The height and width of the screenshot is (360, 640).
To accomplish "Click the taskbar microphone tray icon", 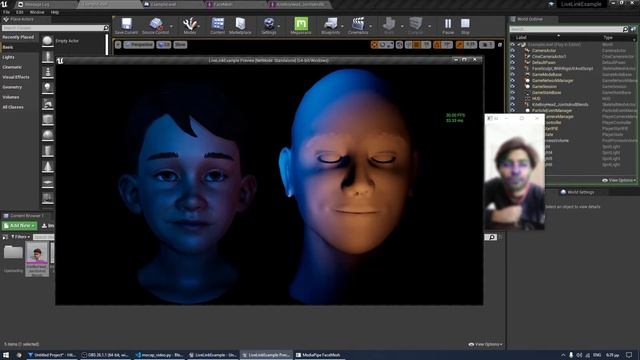I will click(571, 355).
